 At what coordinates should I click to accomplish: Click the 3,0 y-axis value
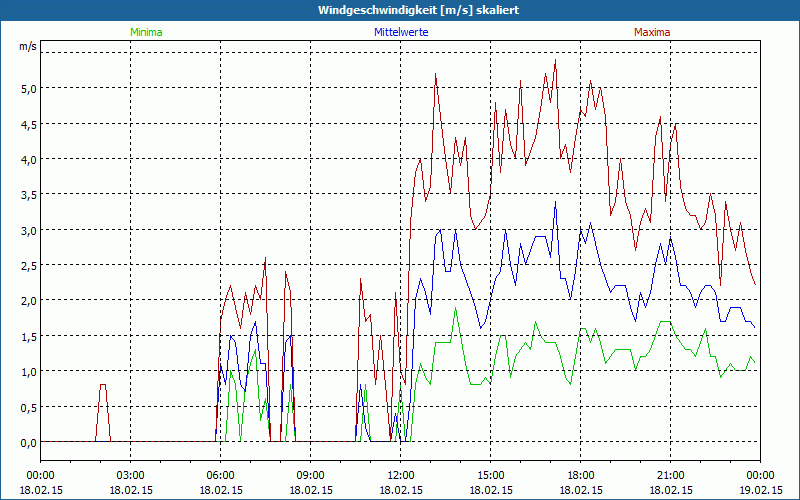point(29,230)
